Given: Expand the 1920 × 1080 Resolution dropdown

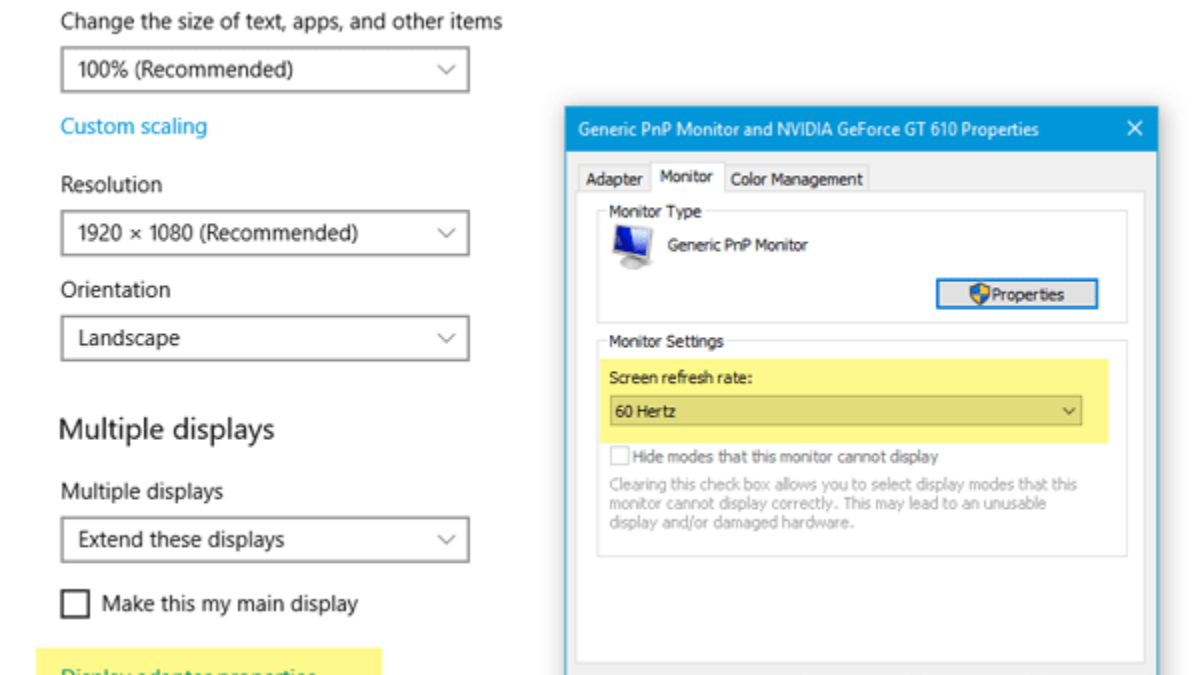Looking at the screenshot, I should pyautogui.click(x=265, y=233).
